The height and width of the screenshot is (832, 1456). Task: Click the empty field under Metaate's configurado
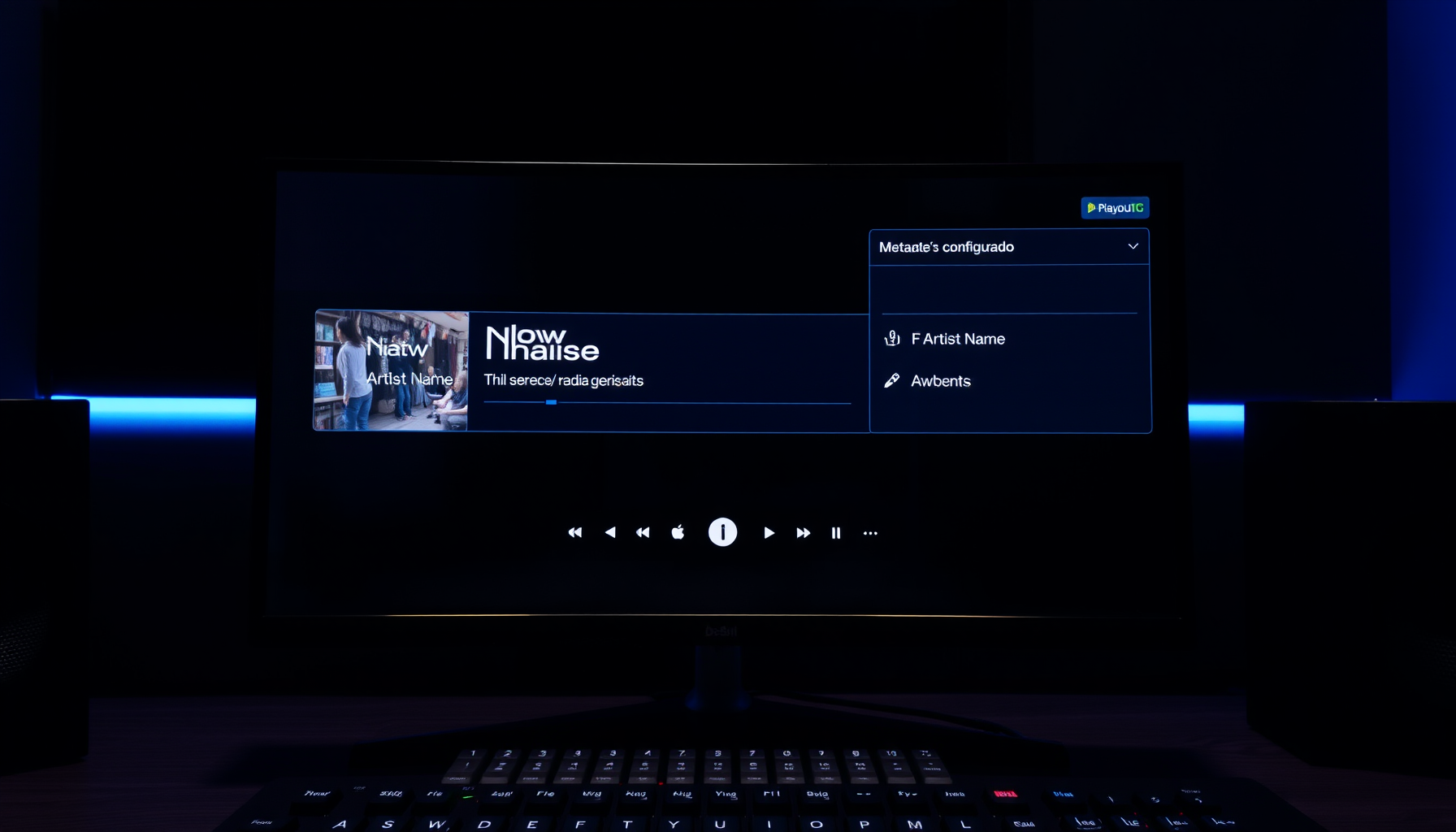click(x=1009, y=291)
